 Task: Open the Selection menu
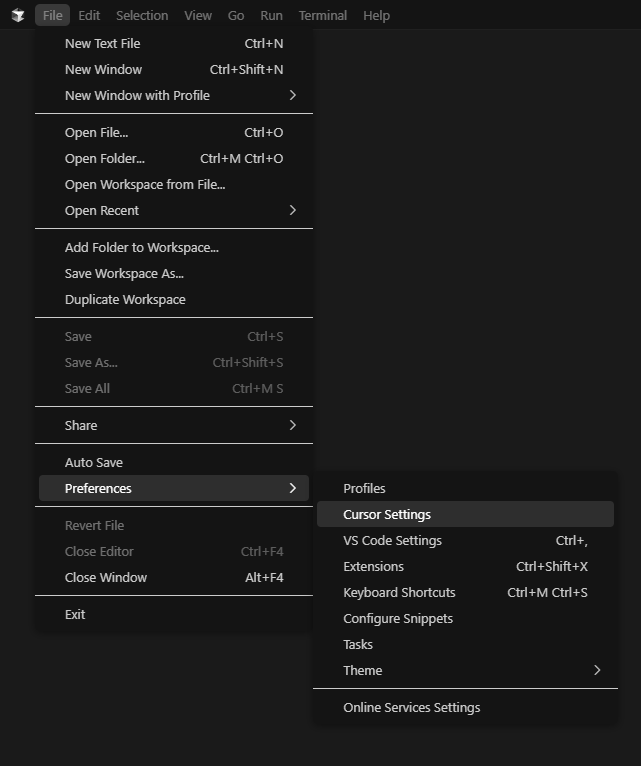142,16
